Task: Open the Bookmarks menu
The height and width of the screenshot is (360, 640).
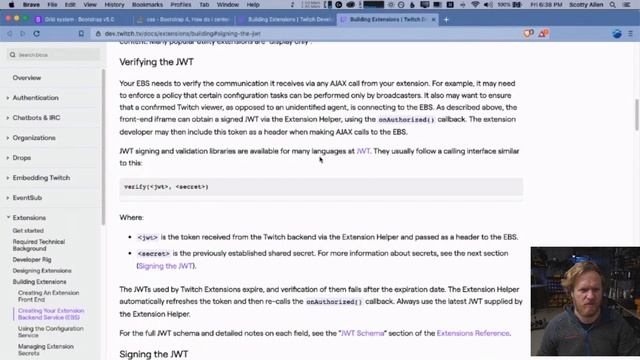Action: tap(147, 5)
